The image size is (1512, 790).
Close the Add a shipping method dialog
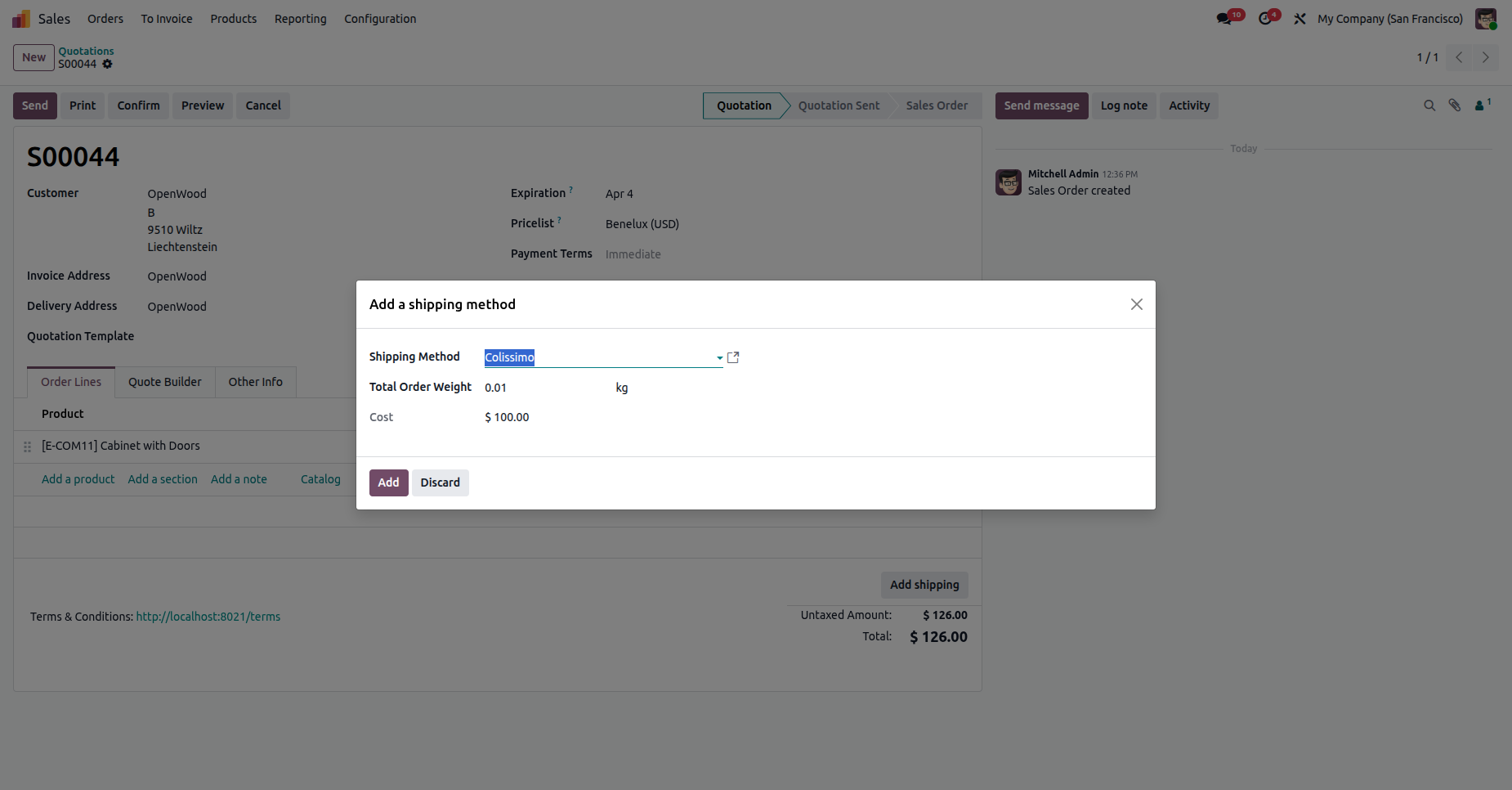click(1136, 304)
